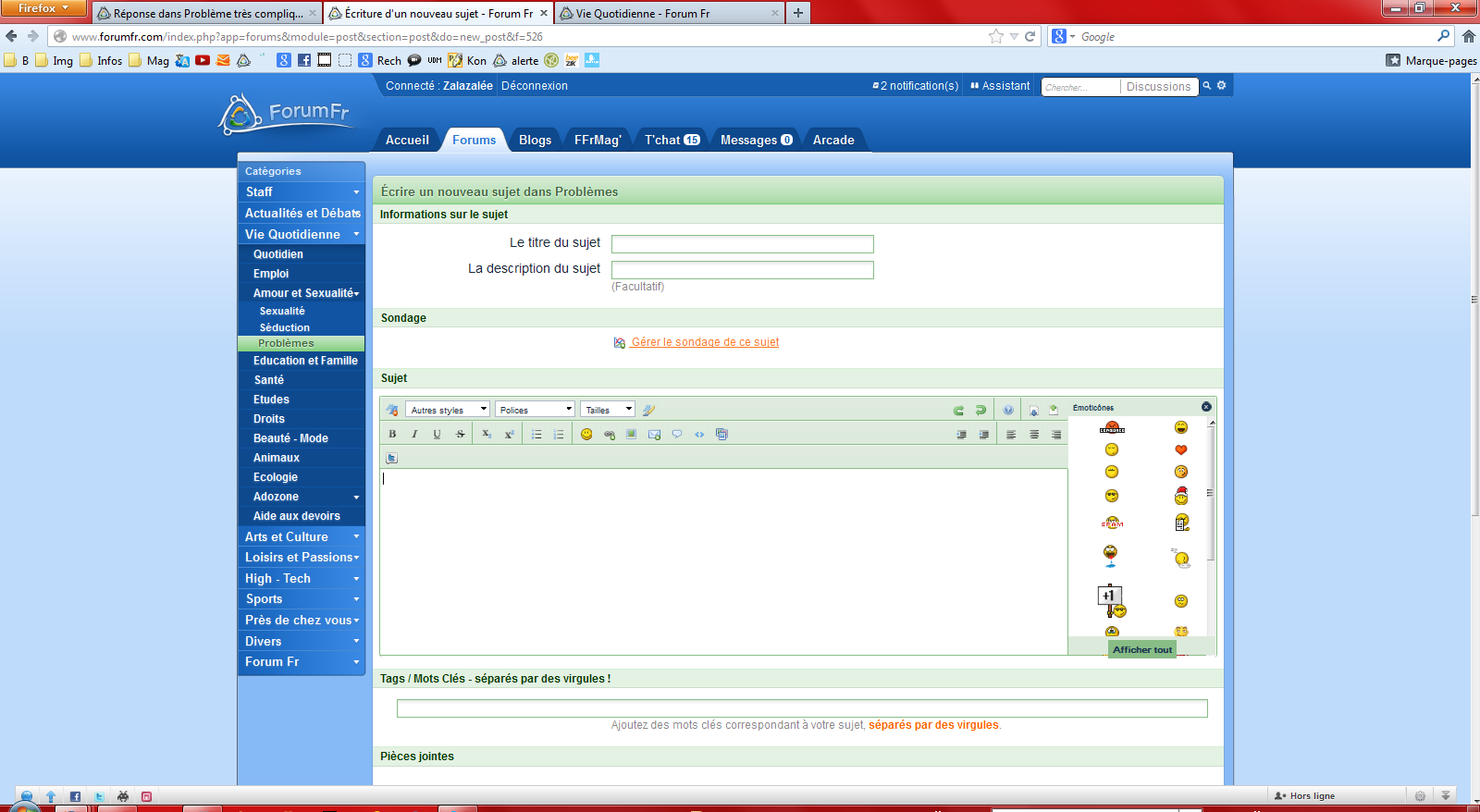Close the Emoticônes side panel
Image resolution: width=1480 pixels, height=812 pixels.
[1206, 407]
